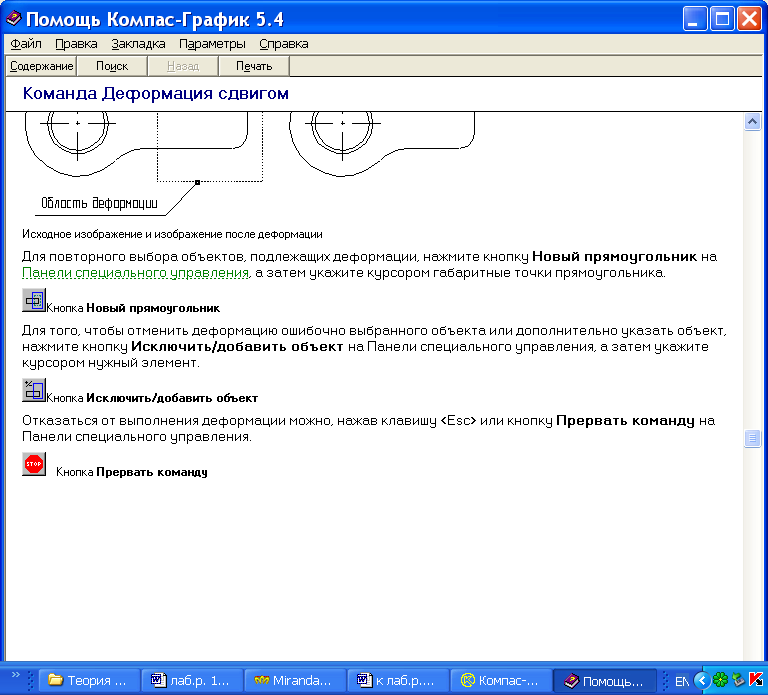Click the disabled Назад button
This screenshot has height=695, width=768.
point(183,66)
